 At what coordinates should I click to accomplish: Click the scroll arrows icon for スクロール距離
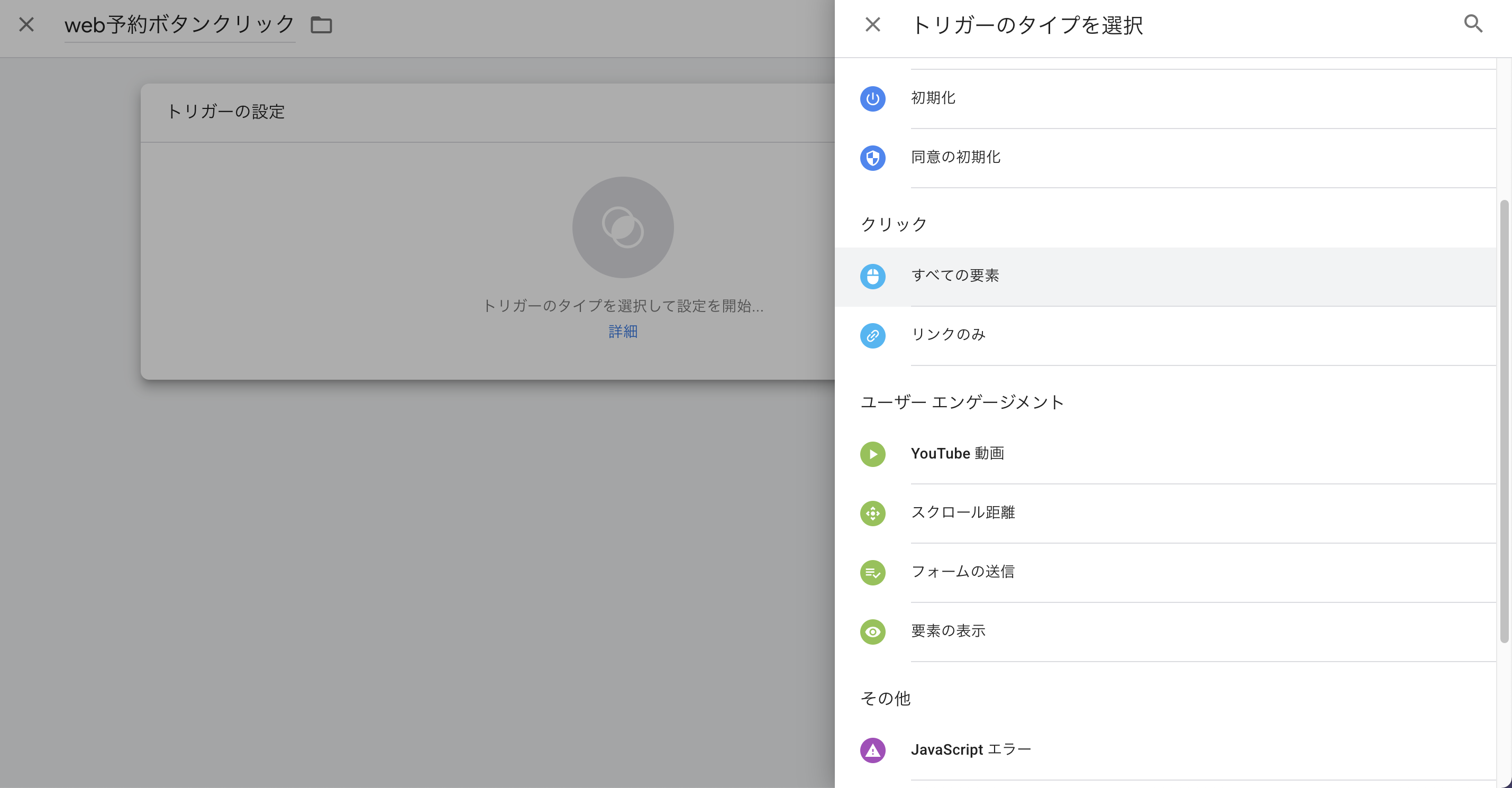tap(872, 514)
